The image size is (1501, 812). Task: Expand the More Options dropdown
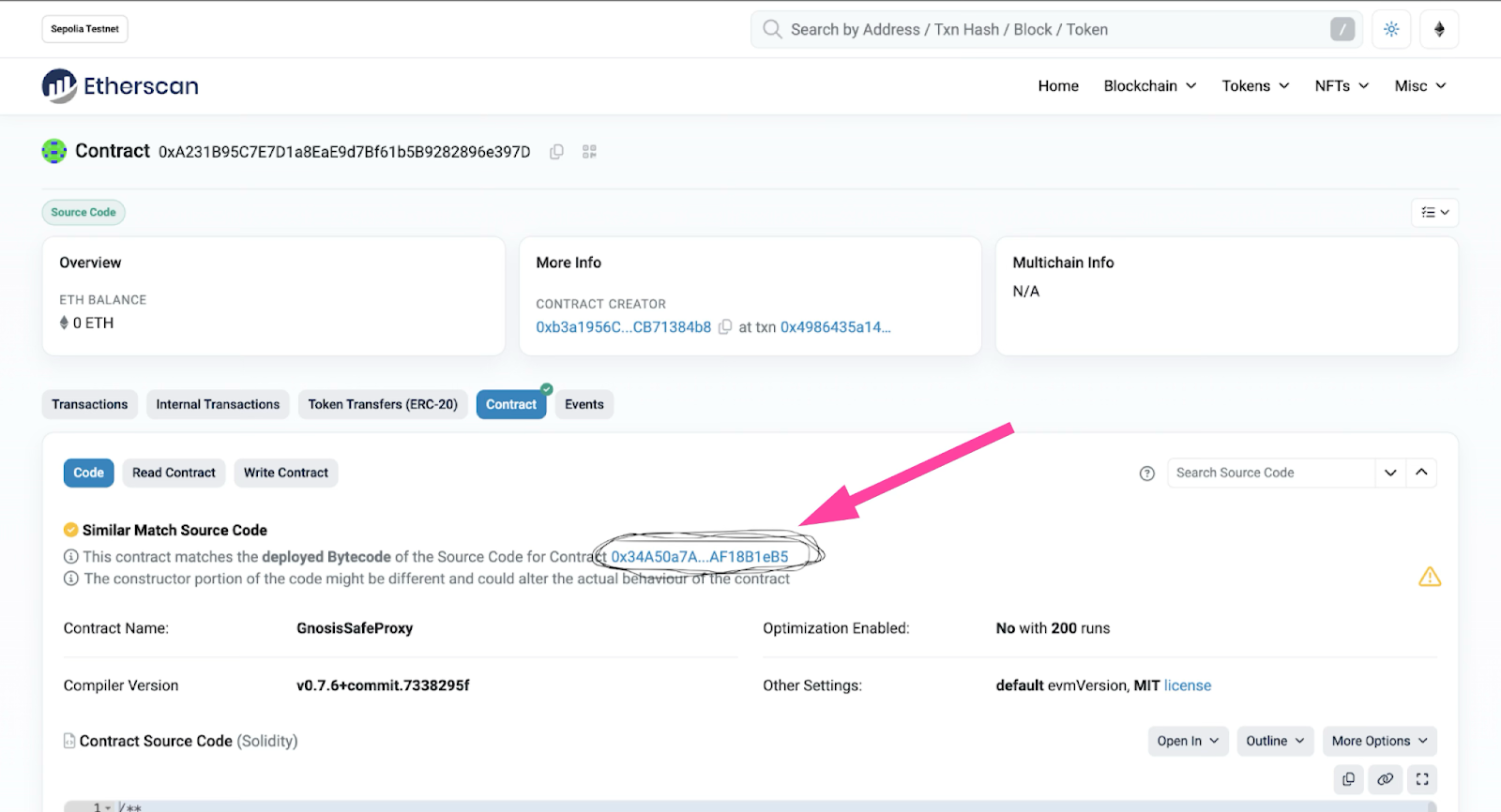click(1379, 741)
